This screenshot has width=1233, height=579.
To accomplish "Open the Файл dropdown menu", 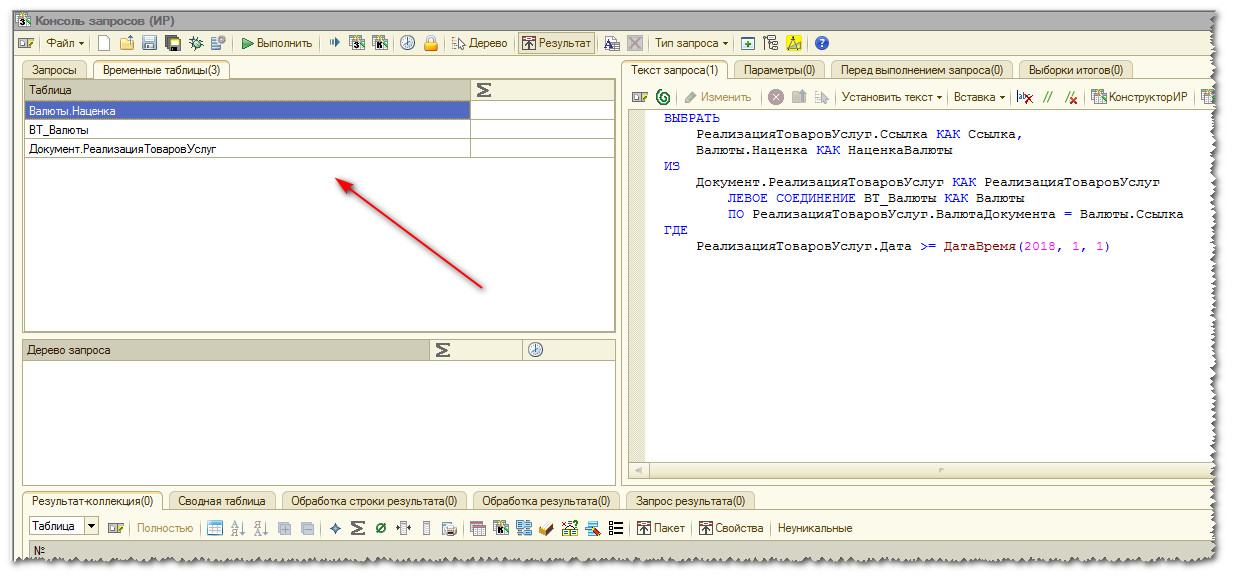I will tap(65, 43).
